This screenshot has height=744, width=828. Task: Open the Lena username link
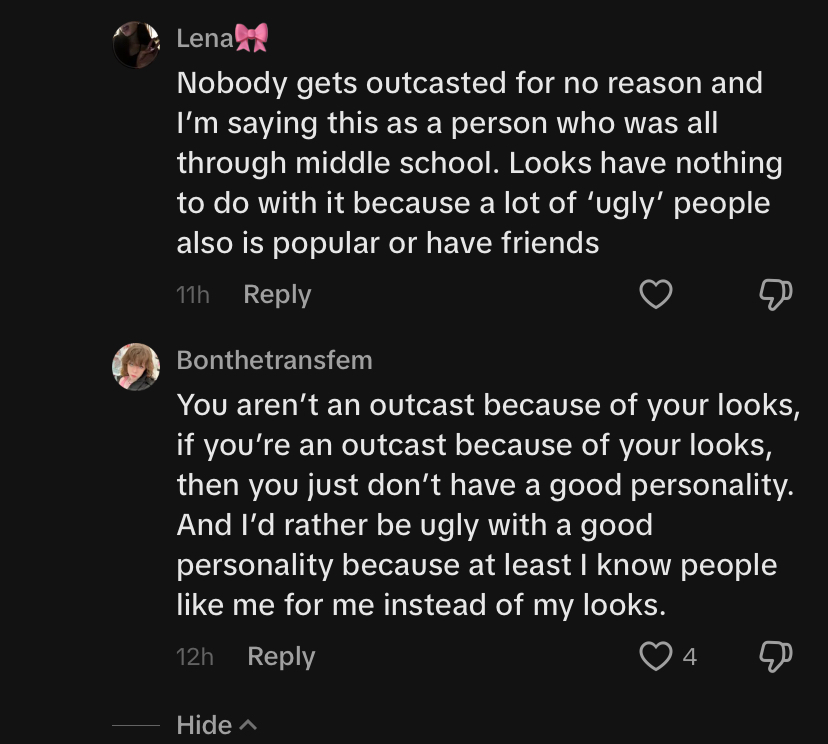coord(204,38)
